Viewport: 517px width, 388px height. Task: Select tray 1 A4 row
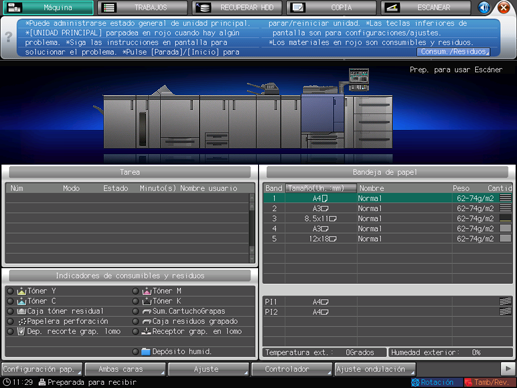click(387, 198)
